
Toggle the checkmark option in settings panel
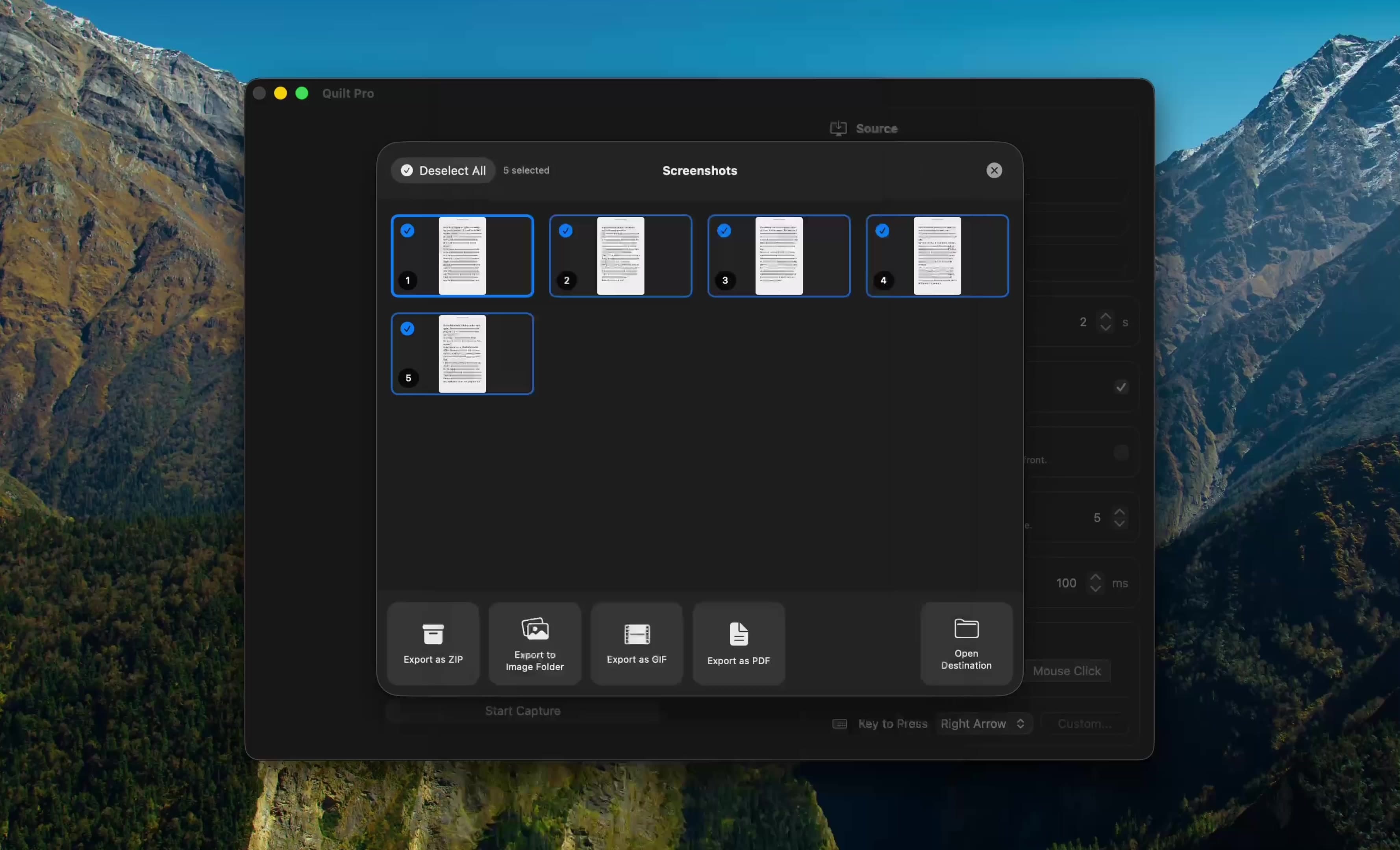[1120, 387]
